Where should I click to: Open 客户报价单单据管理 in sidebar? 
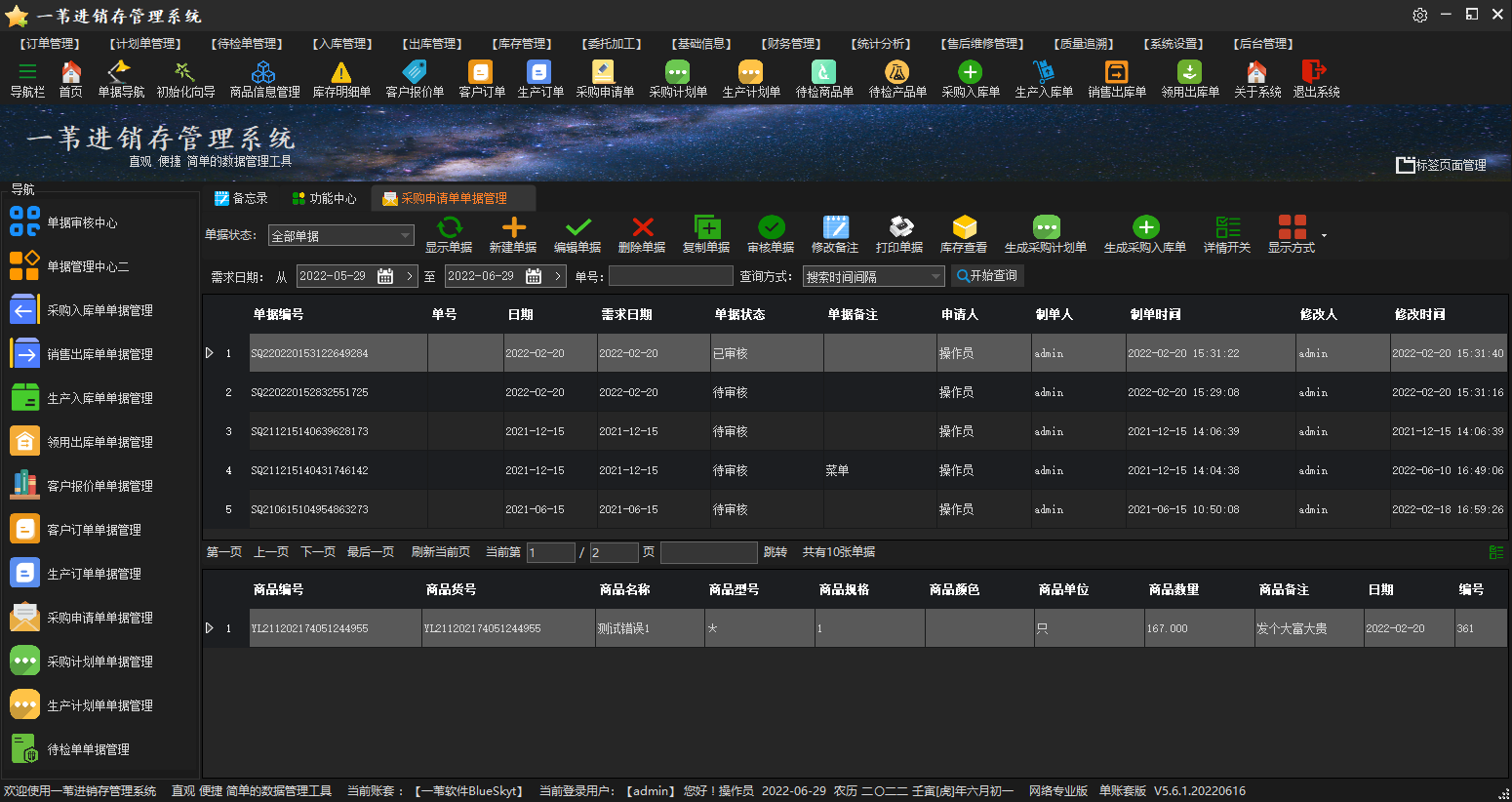click(82, 486)
